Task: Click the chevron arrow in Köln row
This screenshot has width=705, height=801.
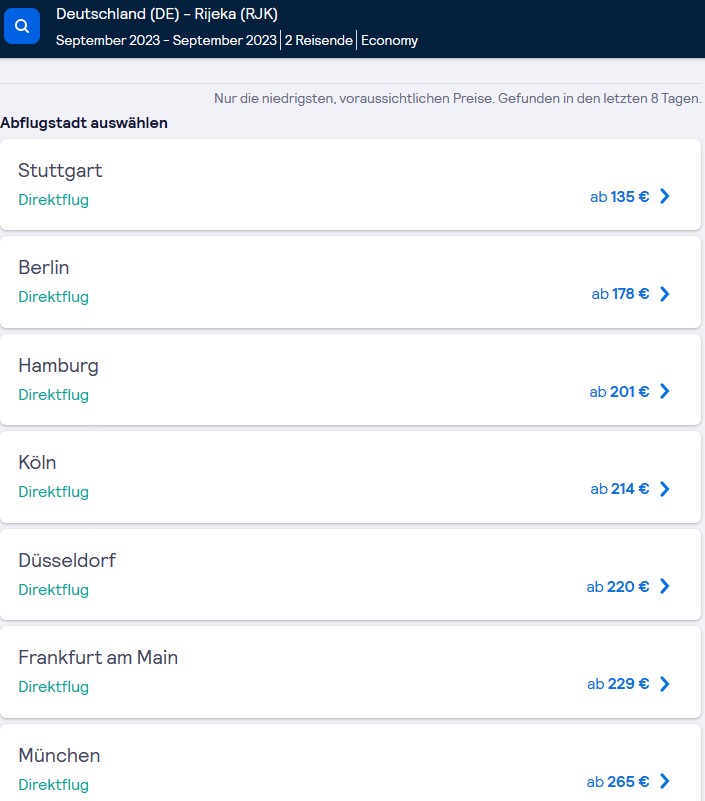Action: click(665, 489)
